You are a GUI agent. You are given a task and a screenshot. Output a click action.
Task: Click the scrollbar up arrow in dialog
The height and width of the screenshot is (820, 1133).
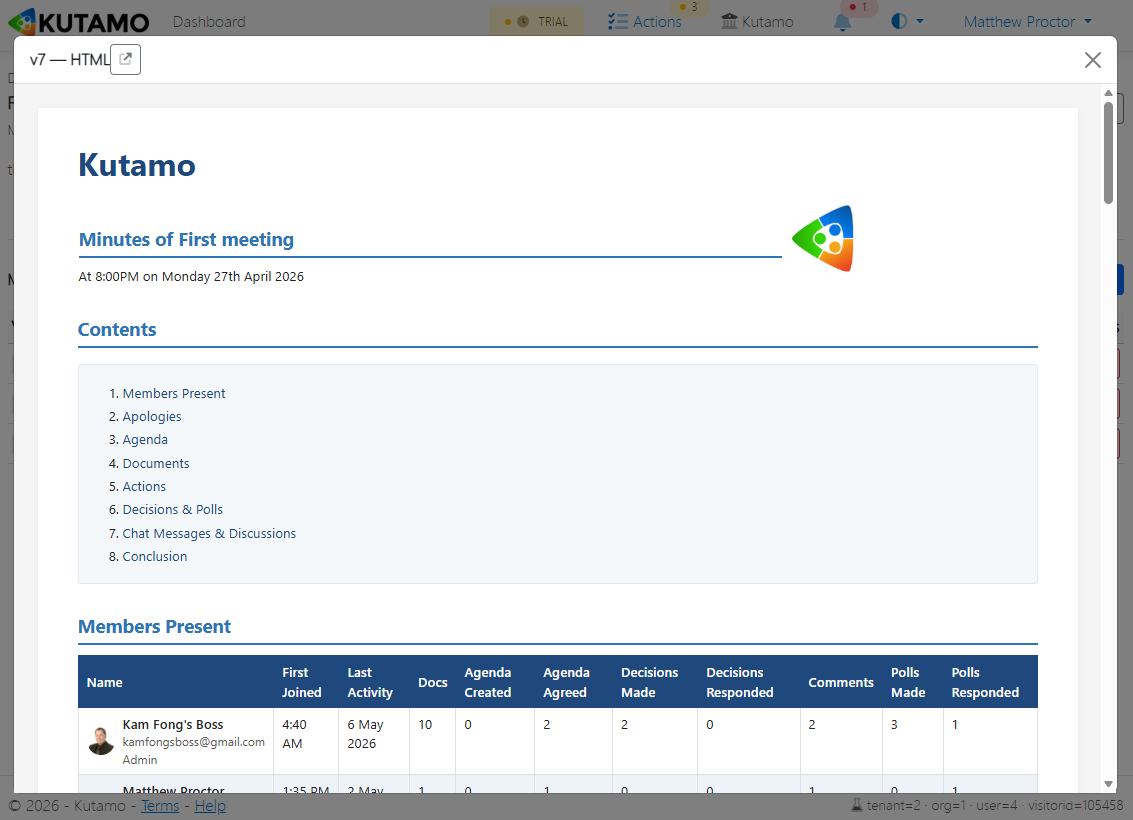1108,92
